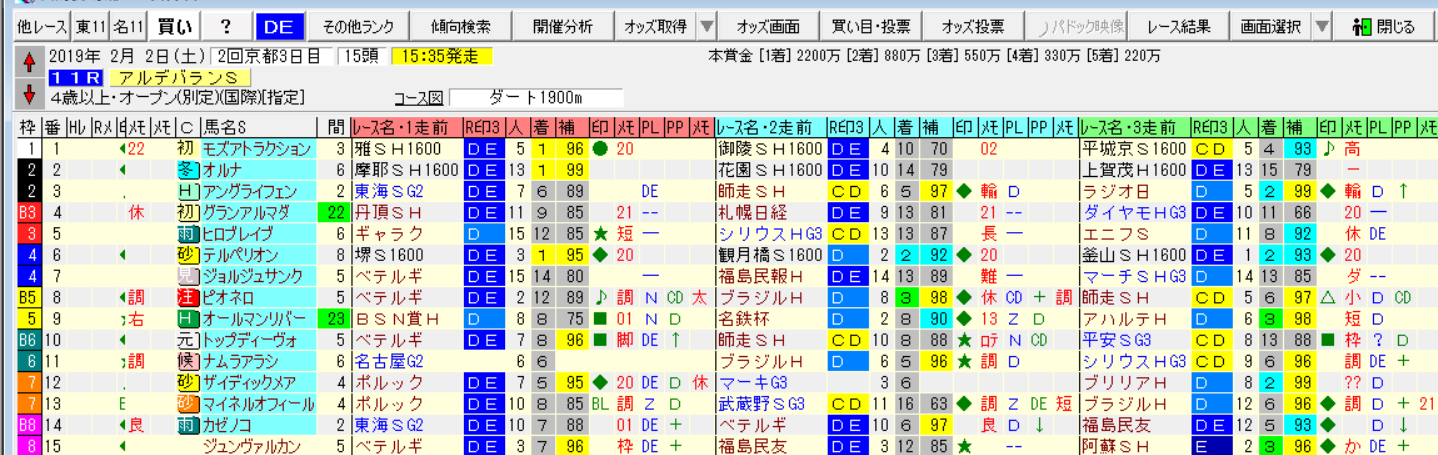Click the 初 icon beside モズアトラクション

tap(188, 148)
